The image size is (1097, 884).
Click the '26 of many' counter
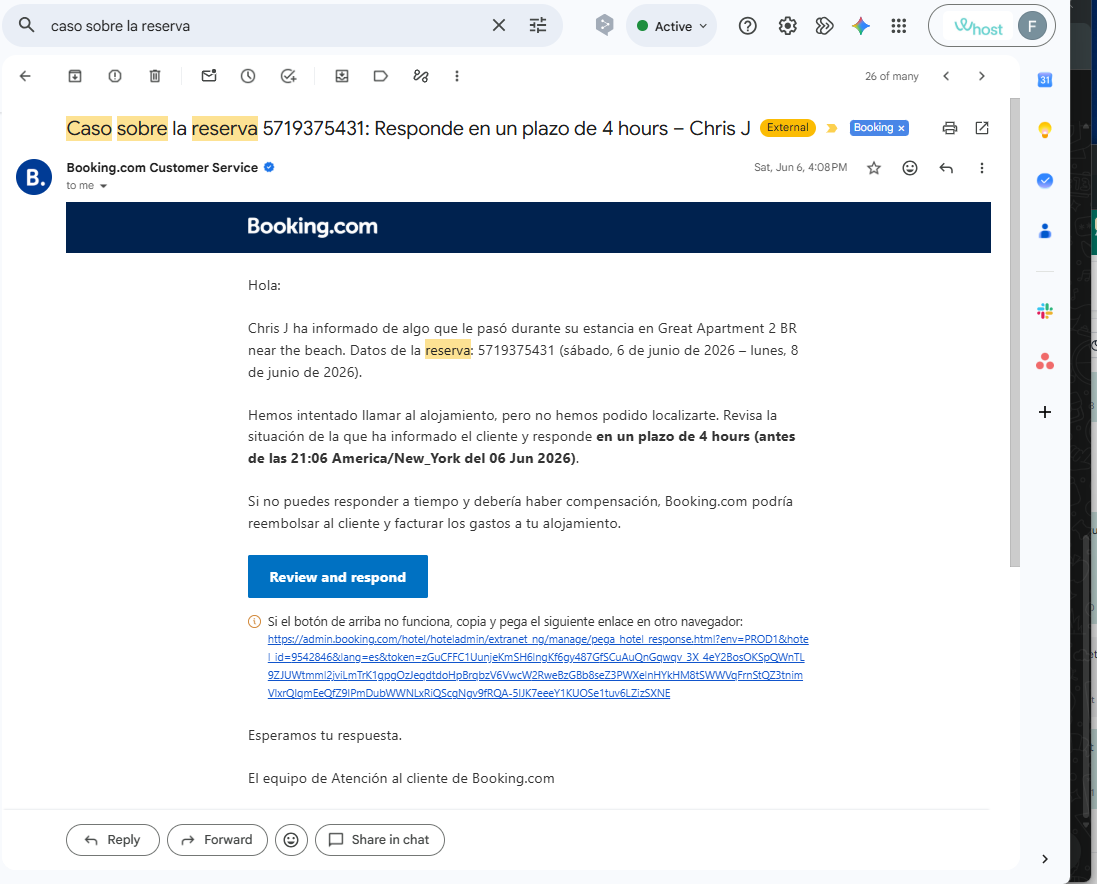891,76
